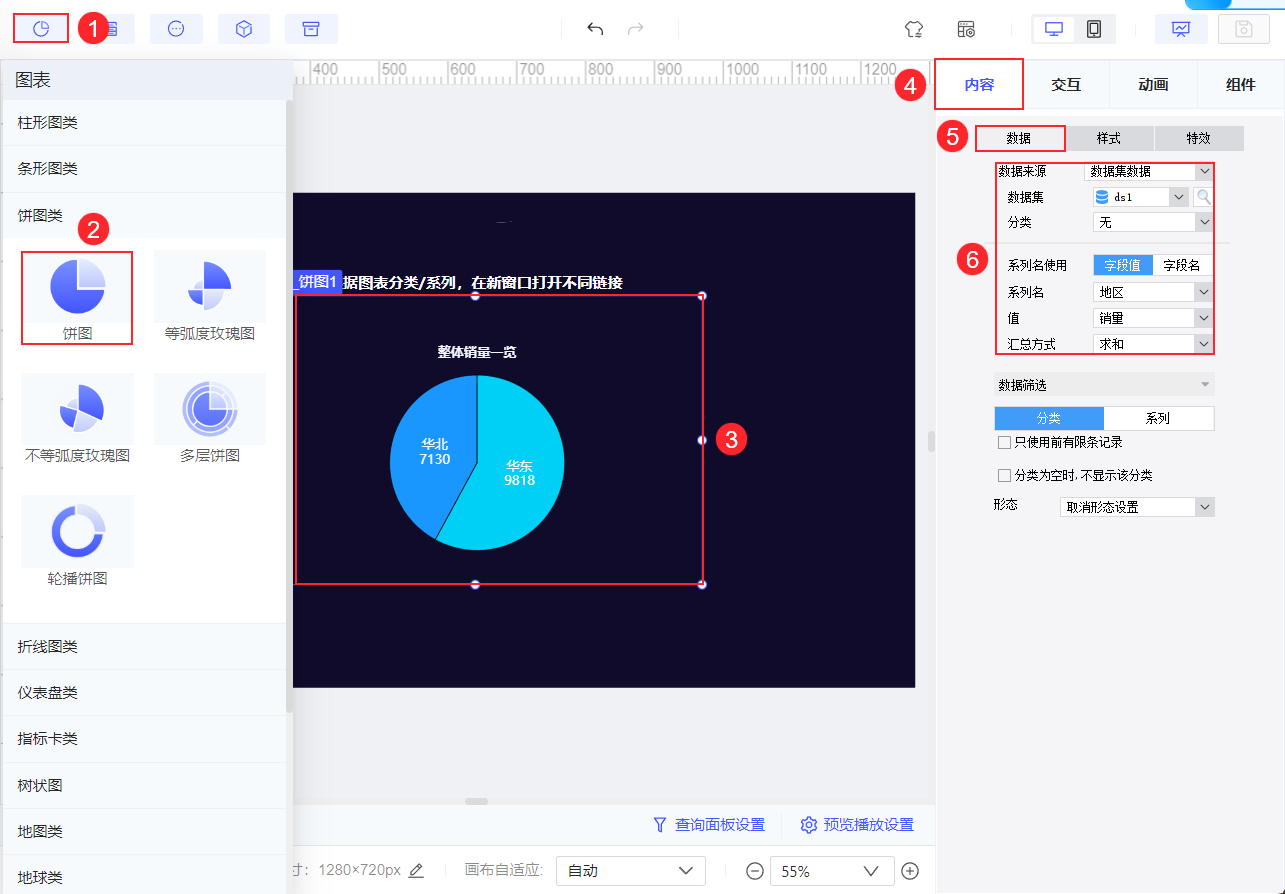Click the ds1 database icon
This screenshot has height=894, width=1285.
[x=1102, y=197]
